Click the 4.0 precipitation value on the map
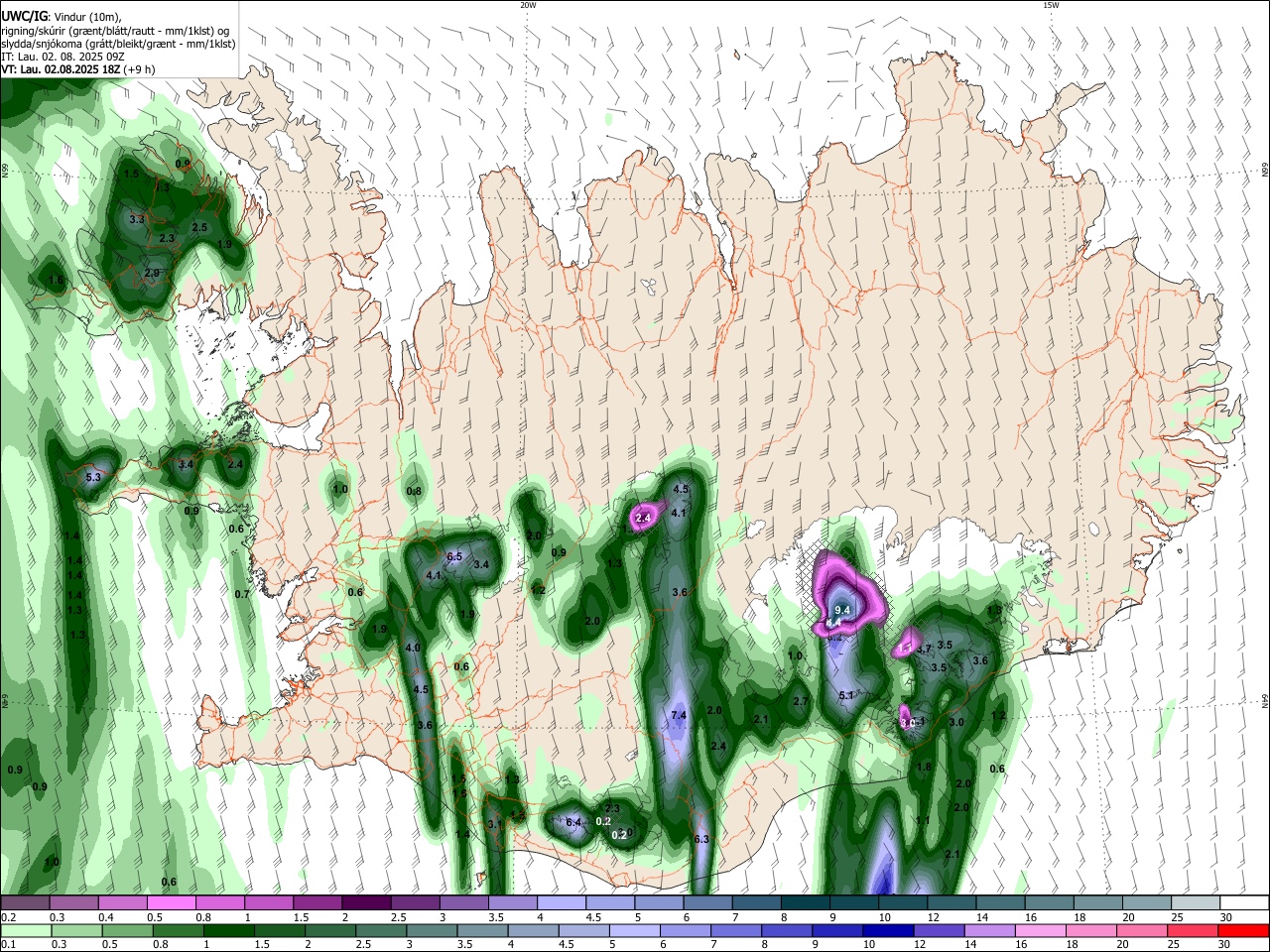Viewport: 1270px width, 952px height. 414,648
